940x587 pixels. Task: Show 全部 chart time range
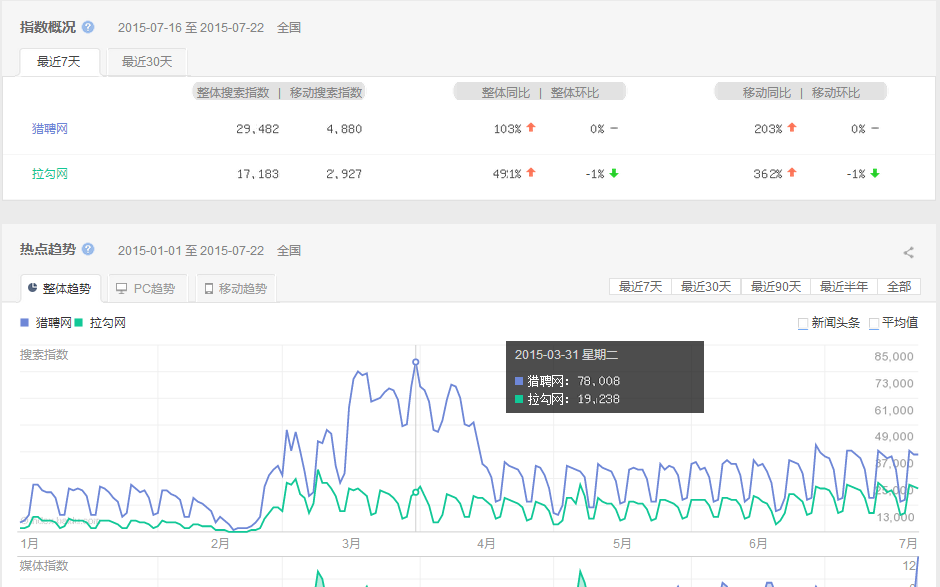click(899, 287)
